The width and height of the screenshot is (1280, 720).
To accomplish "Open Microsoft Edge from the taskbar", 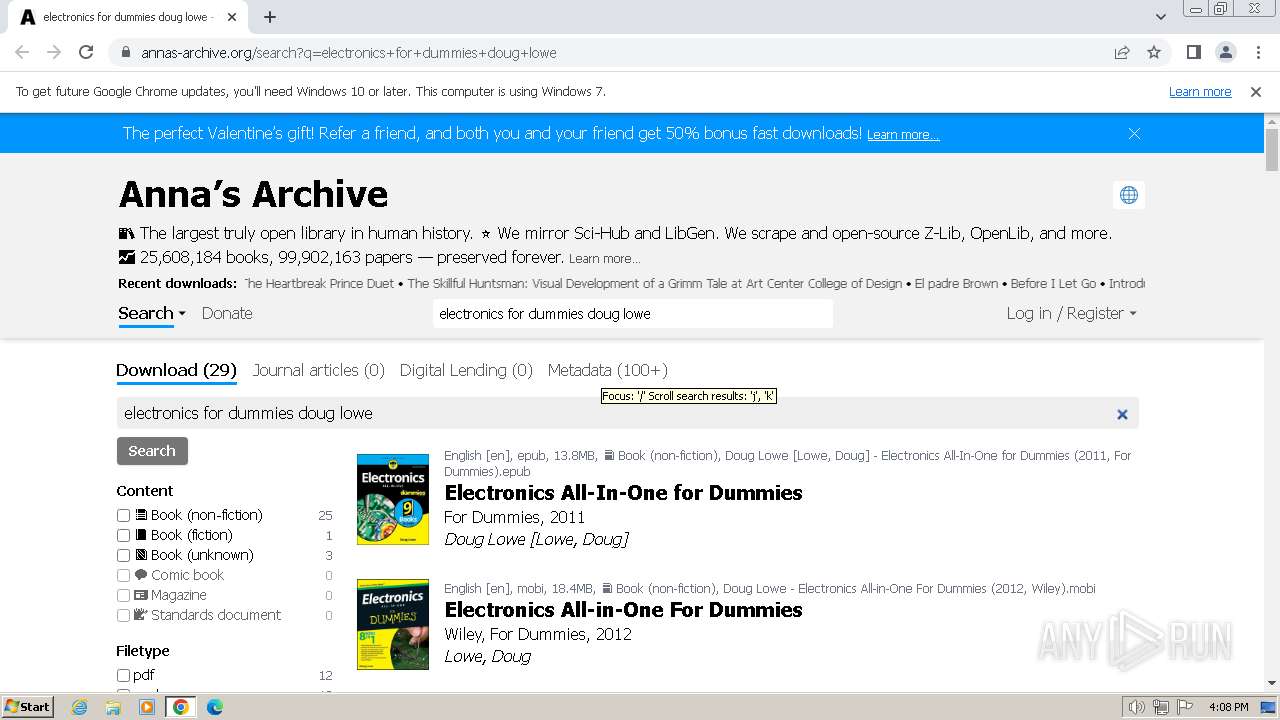I will [214, 707].
